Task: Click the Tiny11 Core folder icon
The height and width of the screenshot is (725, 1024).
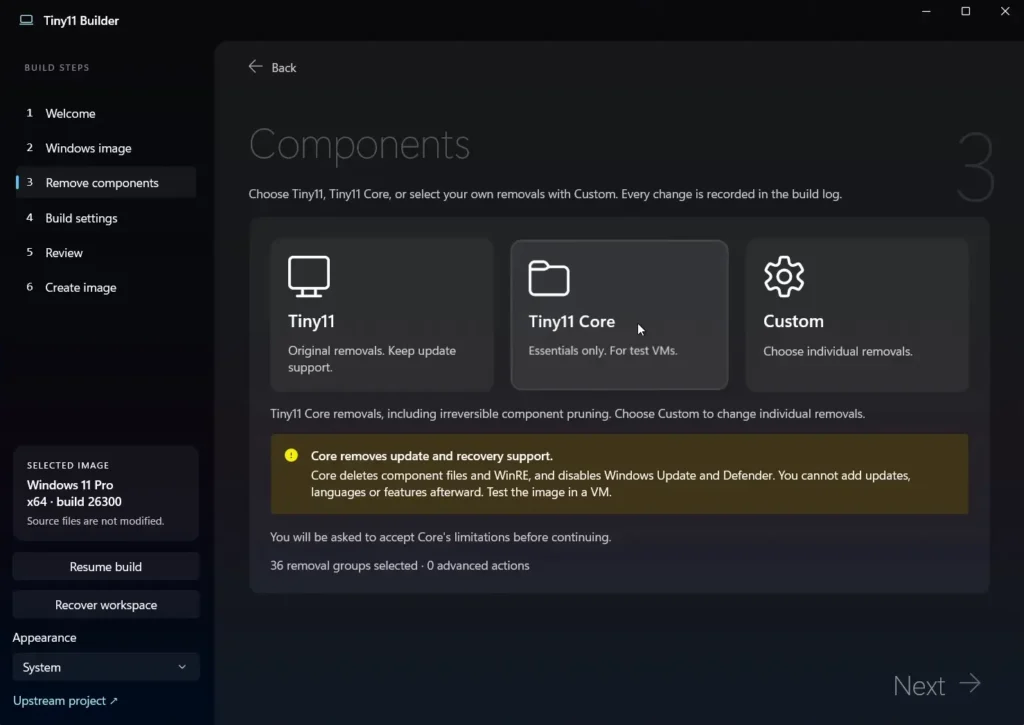Action: tap(549, 278)
